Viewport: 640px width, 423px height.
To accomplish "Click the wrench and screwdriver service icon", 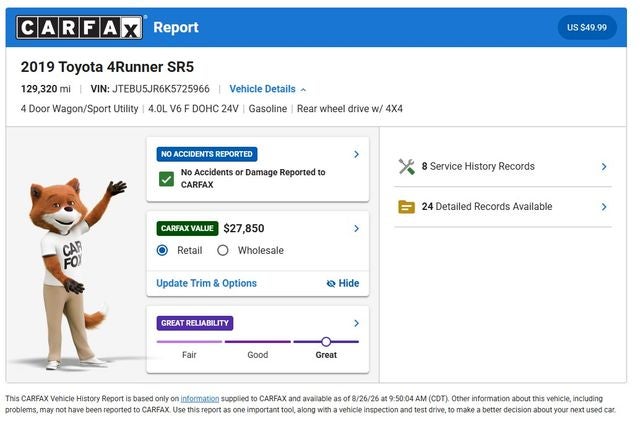I will pyautogui.click(x=407, y=167).
